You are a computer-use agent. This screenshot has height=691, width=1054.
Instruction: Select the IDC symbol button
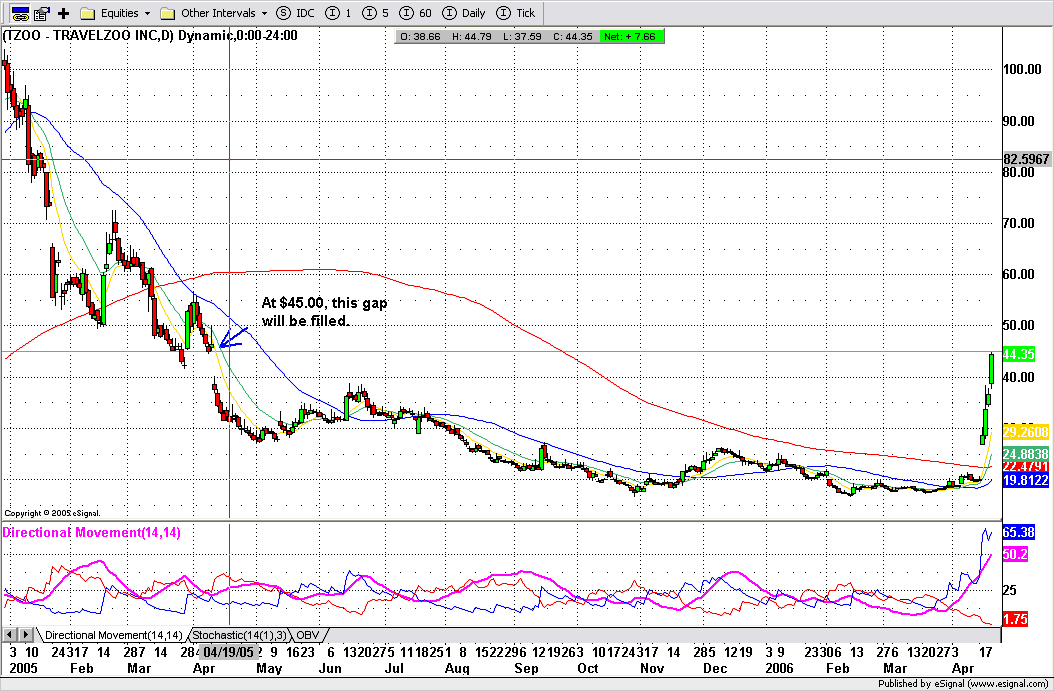coord(296,13)
